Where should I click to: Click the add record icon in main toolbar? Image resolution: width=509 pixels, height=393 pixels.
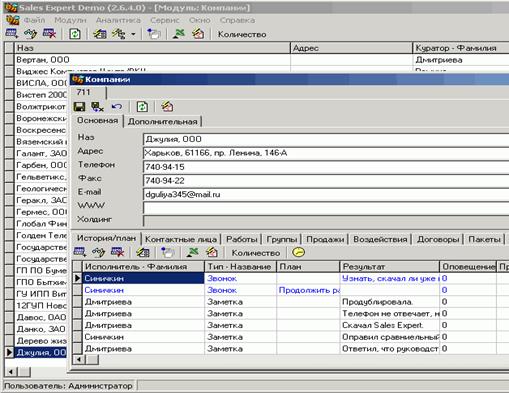12,33
